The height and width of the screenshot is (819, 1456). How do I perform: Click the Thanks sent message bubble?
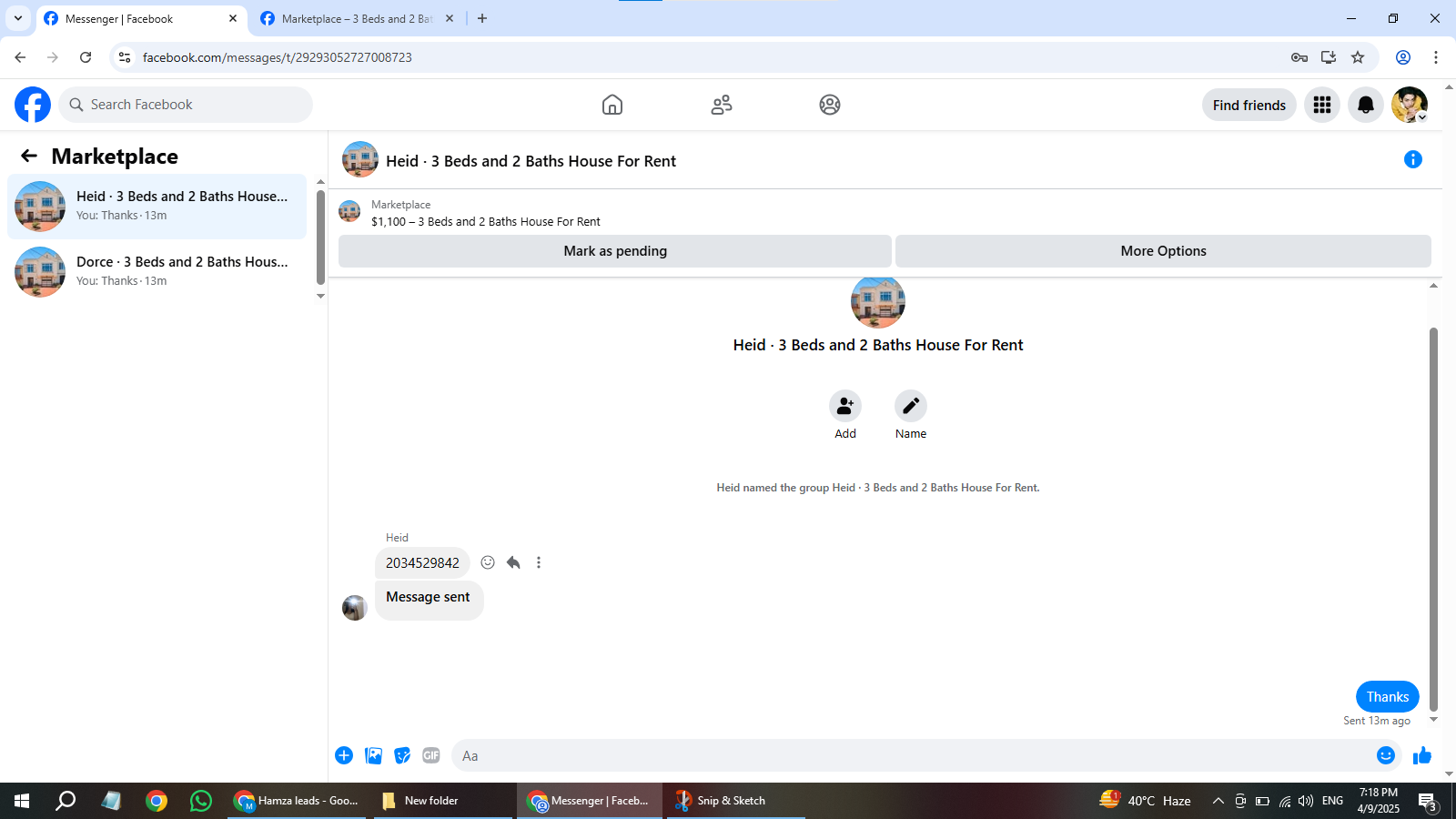tap(1388, 697)
